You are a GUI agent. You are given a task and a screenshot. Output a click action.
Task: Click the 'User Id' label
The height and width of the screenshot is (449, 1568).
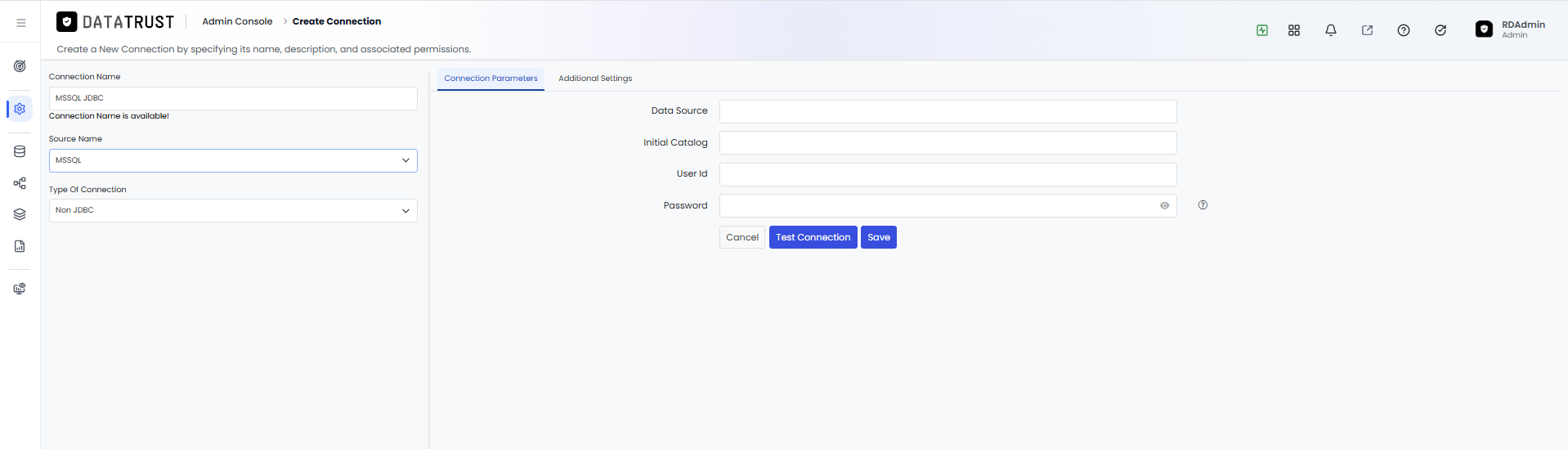[x=692, y=173]
